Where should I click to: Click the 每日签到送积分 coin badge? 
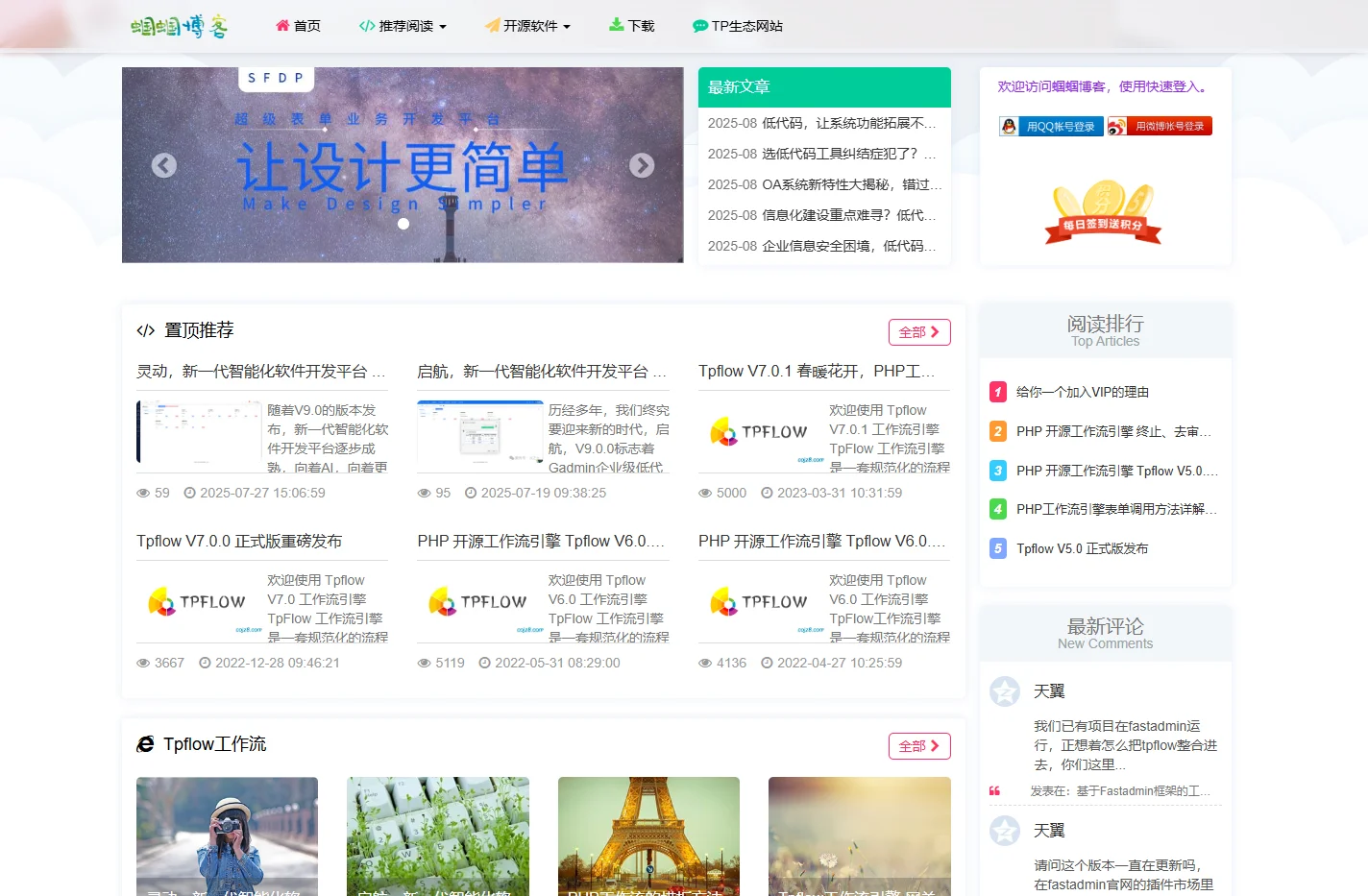click(x=1104, y=212)
